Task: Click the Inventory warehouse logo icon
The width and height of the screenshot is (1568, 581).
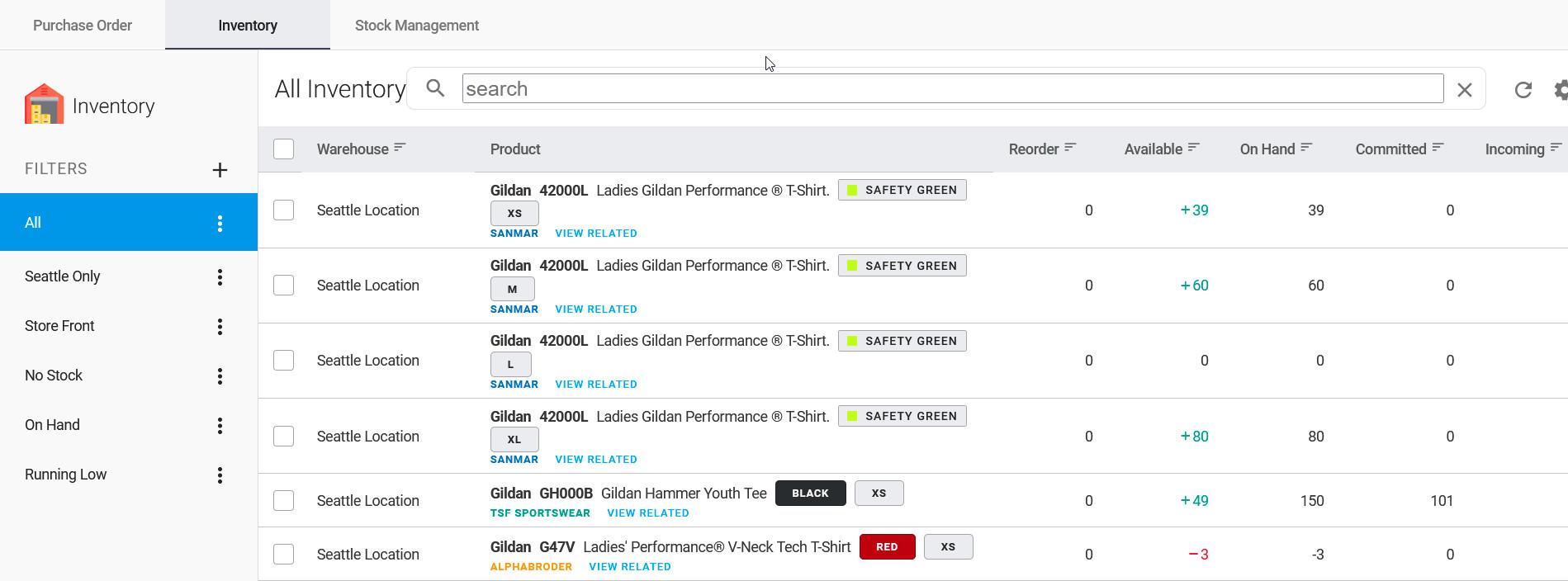Action: tap(45, 105)
